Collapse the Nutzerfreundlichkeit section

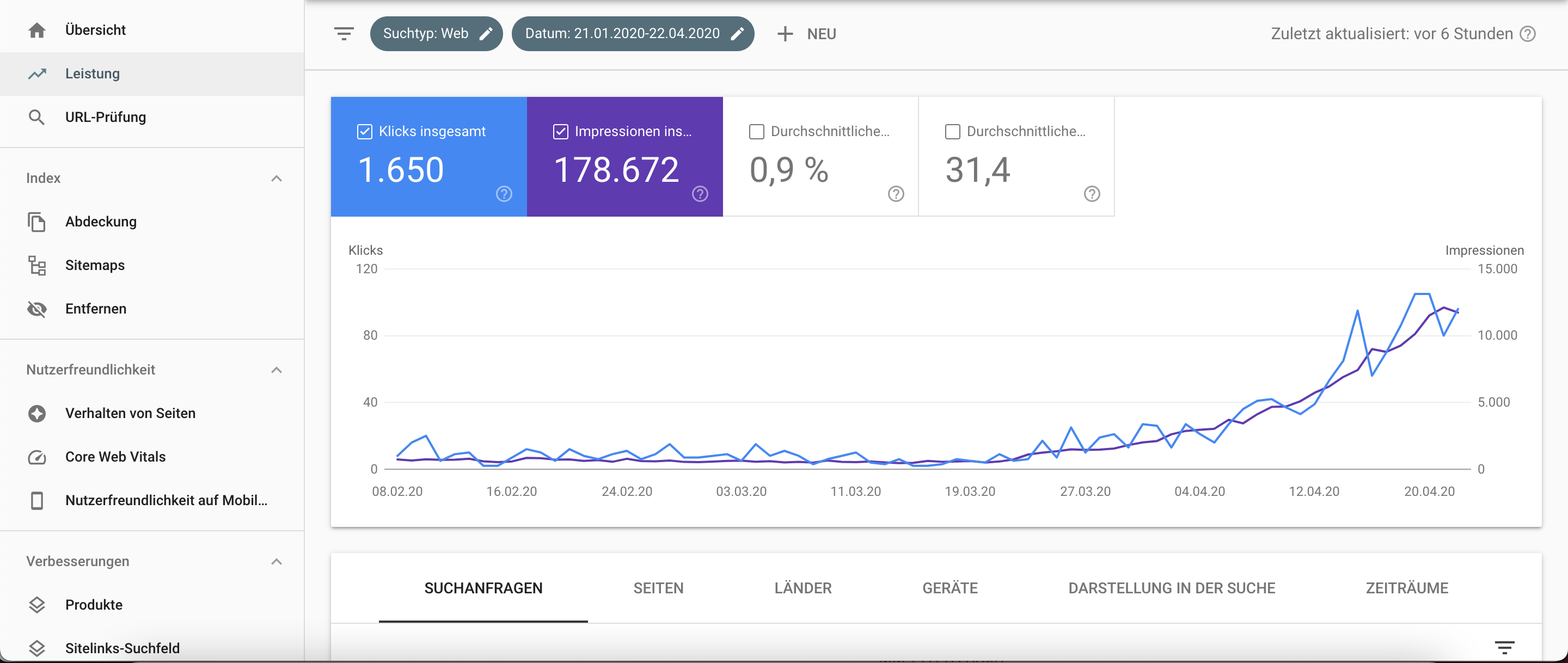[277, 370]
